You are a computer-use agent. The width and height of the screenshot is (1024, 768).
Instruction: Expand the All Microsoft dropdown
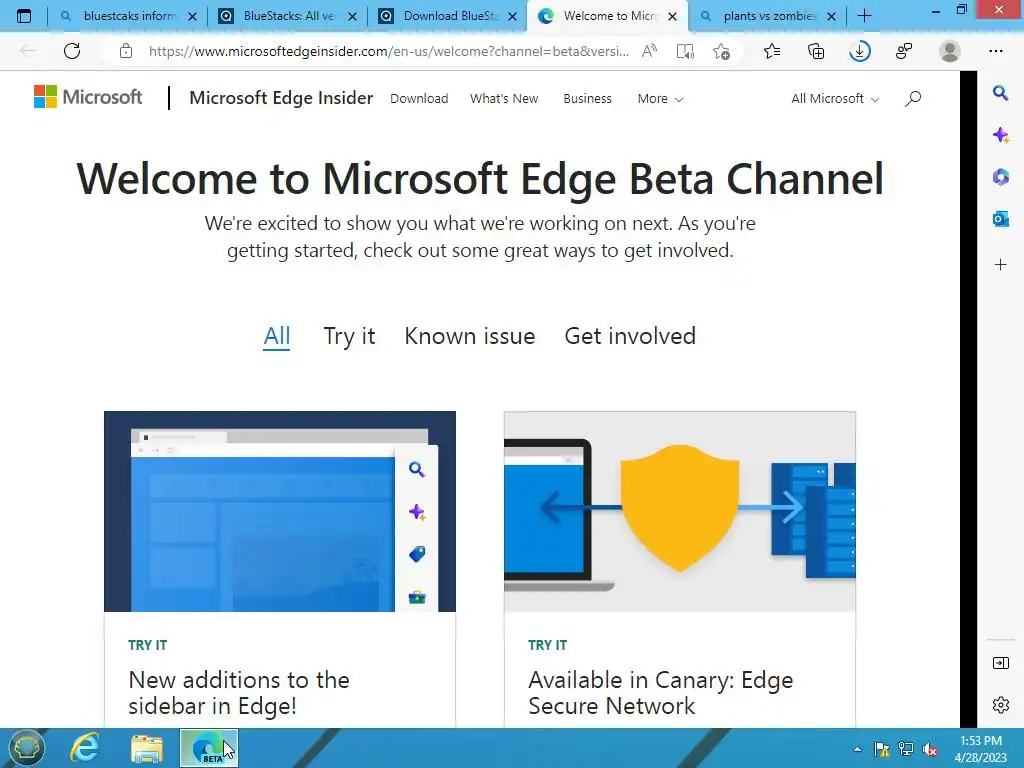(x=835, y=99)
